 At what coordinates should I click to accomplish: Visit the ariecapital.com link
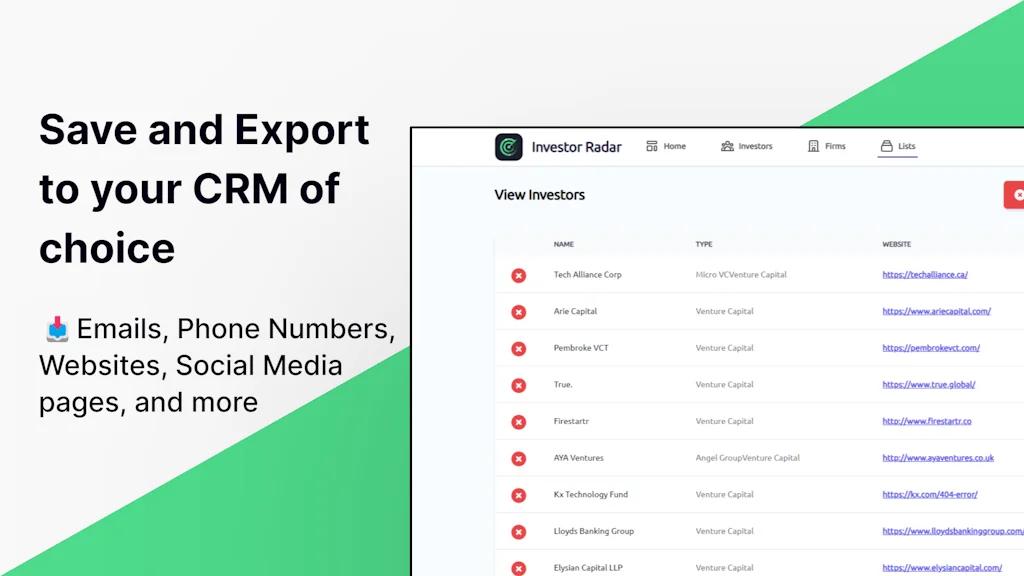pos(937,311)
